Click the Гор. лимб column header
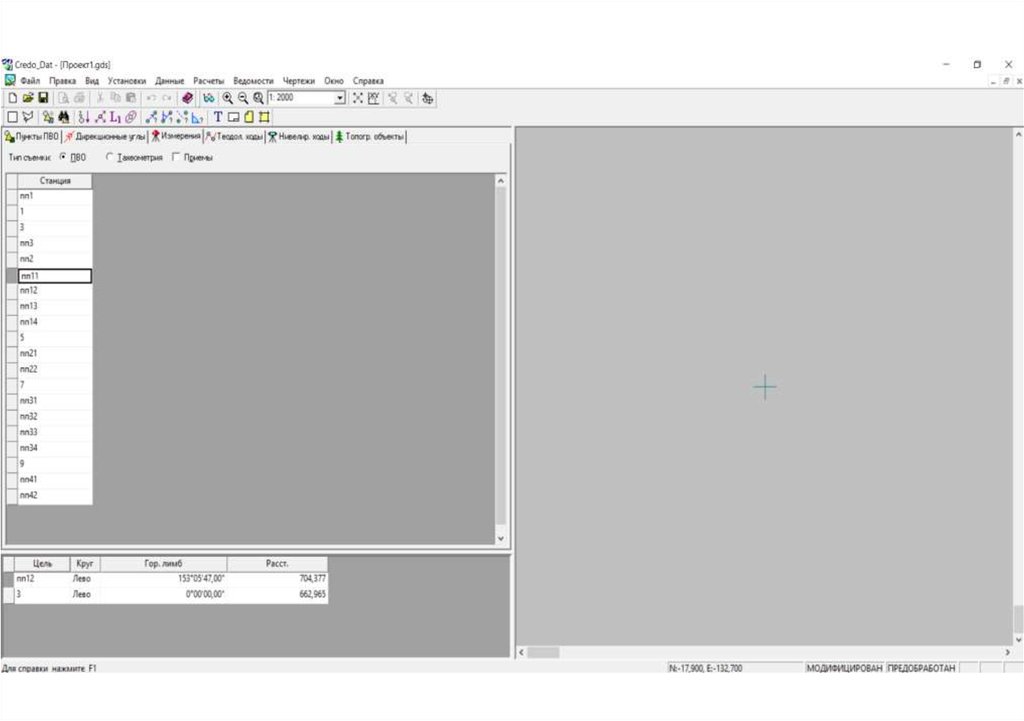1024x721 pixels. coord(163,564)
